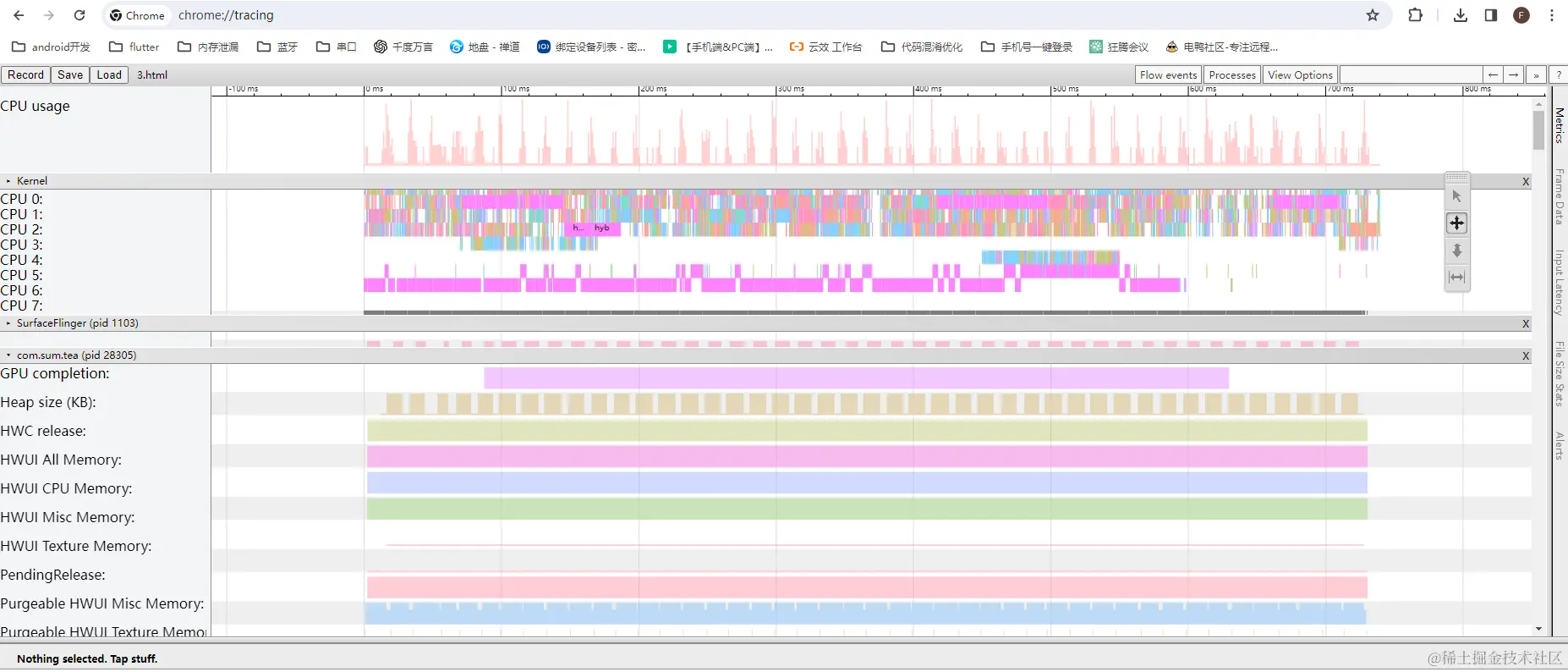Select the zoom tool in the tracing palette
This screenshot has height=672, width=1568.
click(1456, 251)
